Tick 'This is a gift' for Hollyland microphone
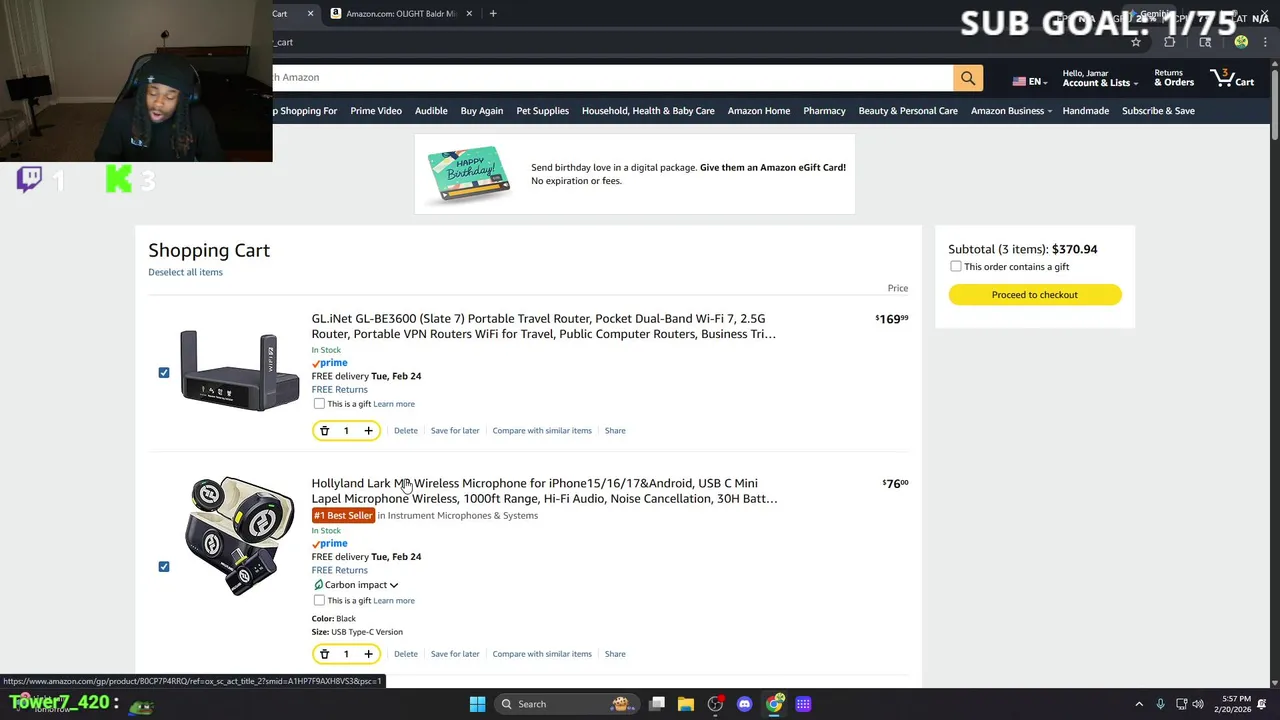This screenshot has width=1280, height=720. pos(319,601)
